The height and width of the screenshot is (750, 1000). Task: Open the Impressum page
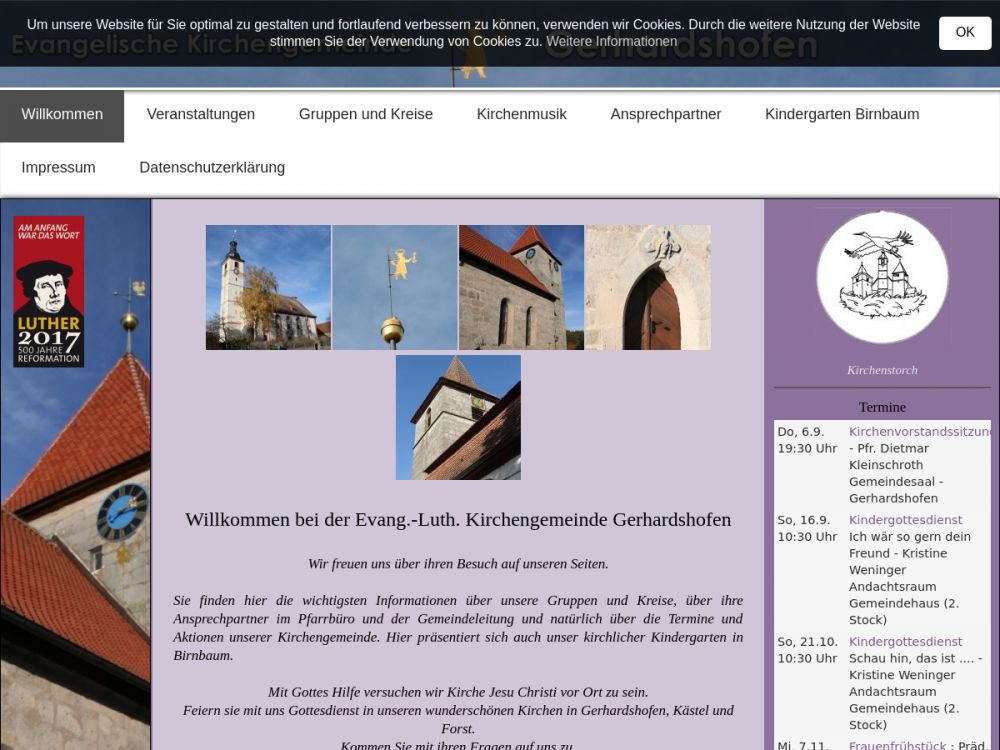58,168
